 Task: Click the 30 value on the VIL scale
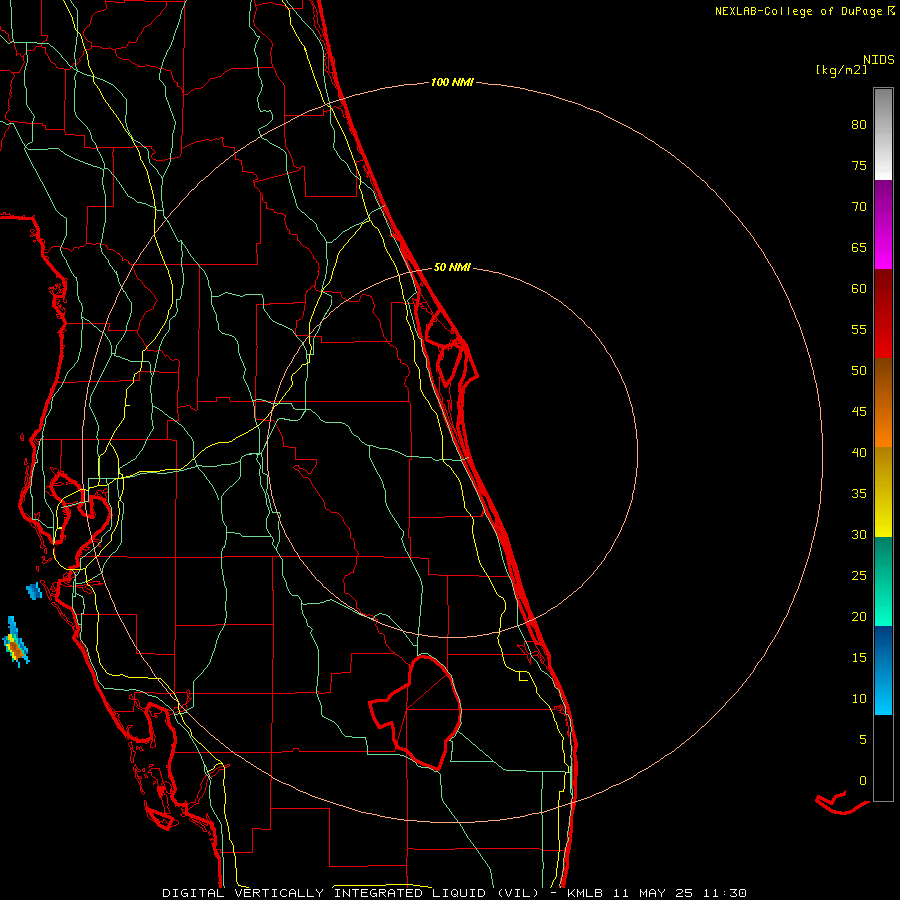click(x=859, y=535)
